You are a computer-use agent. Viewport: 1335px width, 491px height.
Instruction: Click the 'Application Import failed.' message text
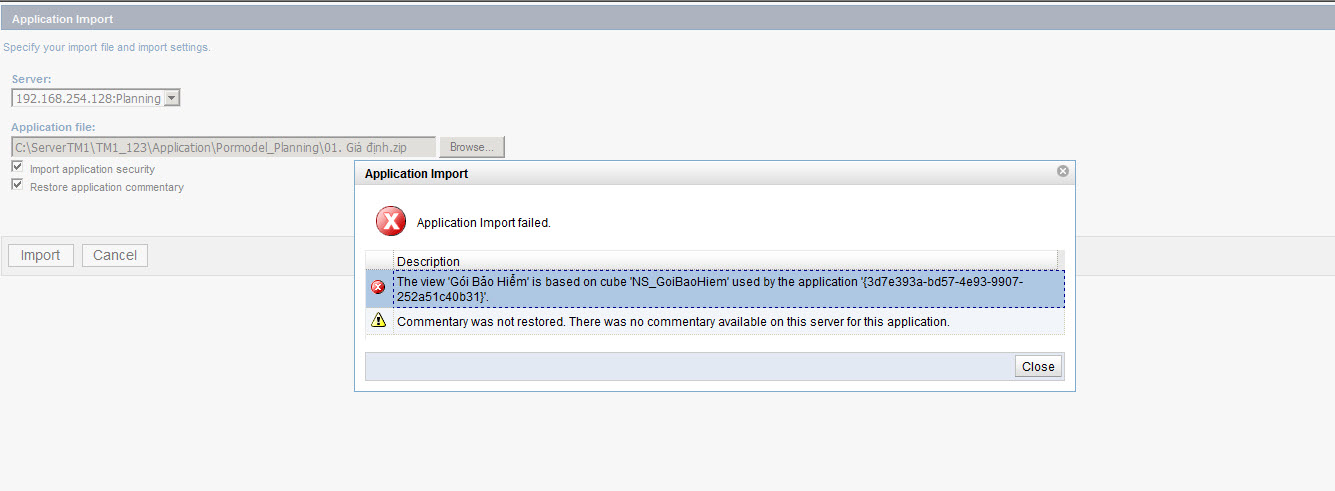483,222
